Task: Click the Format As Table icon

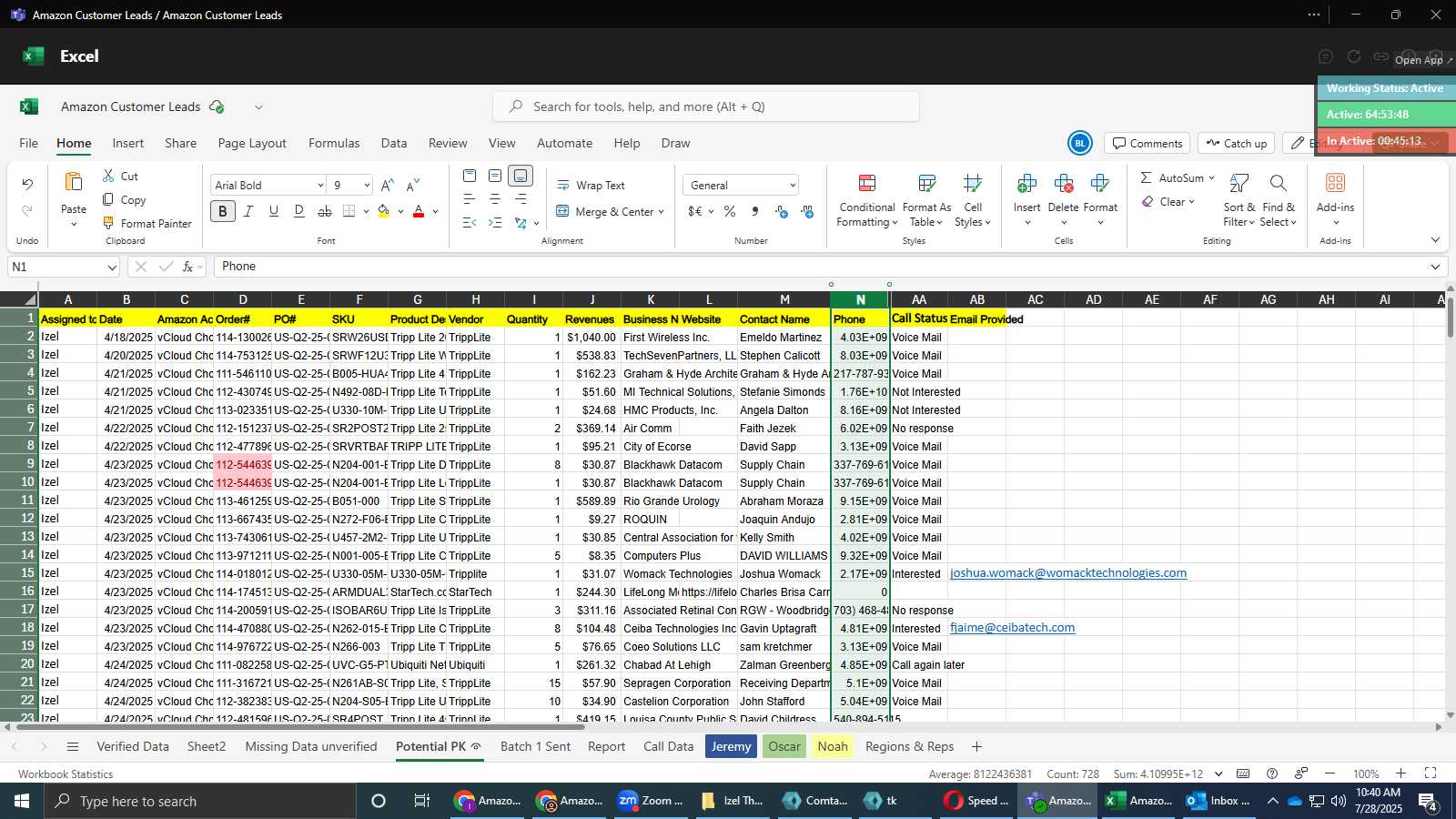Action: 926,183
